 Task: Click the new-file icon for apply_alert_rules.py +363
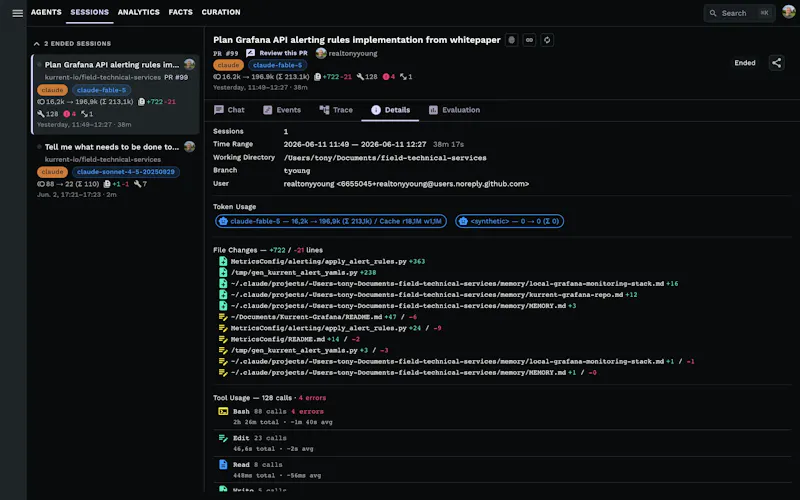coord(223,261)
